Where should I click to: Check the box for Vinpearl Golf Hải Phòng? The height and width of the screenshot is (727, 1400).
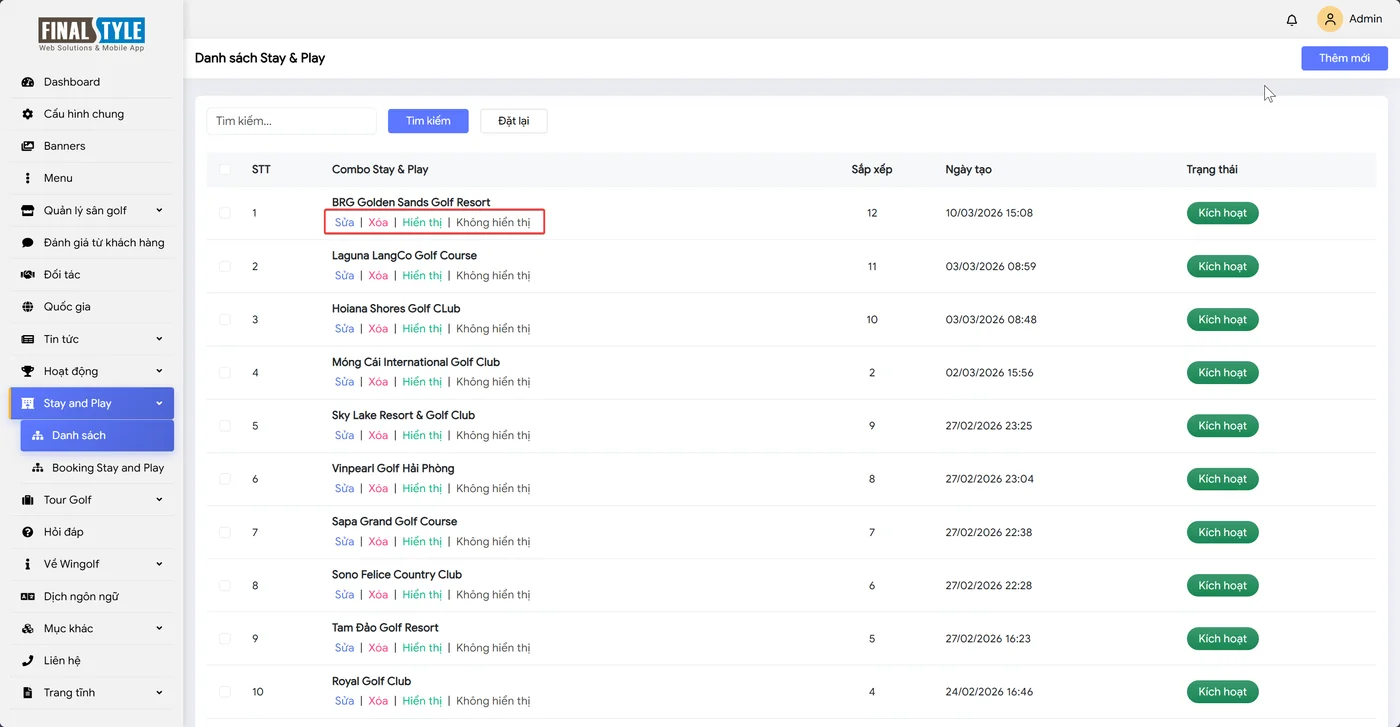click(225, 479)
